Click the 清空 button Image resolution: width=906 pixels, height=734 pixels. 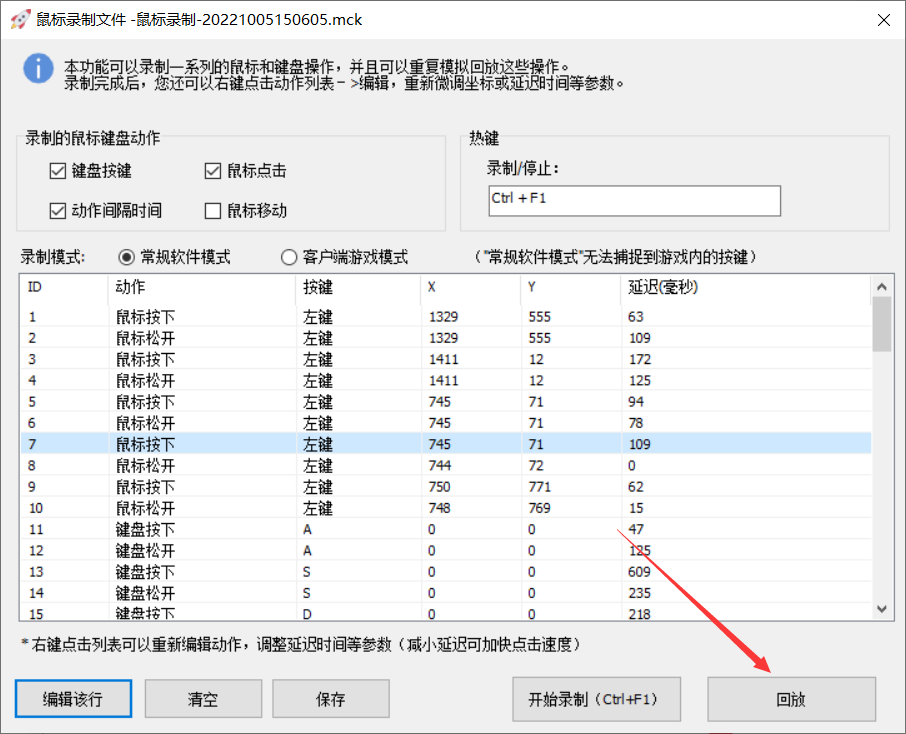click(x=203, y=699)
